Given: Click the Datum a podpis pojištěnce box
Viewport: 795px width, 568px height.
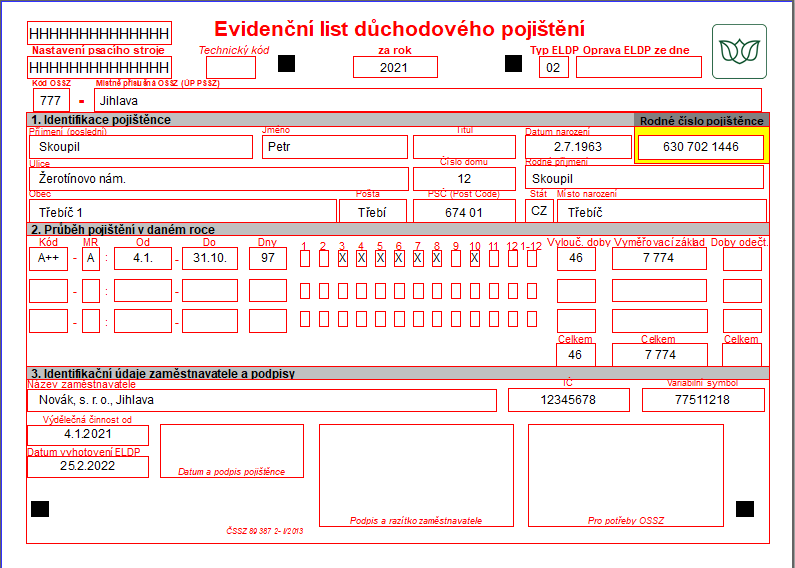Looking at the screenshot, I should pyautogui.click(x=232, y=451).
